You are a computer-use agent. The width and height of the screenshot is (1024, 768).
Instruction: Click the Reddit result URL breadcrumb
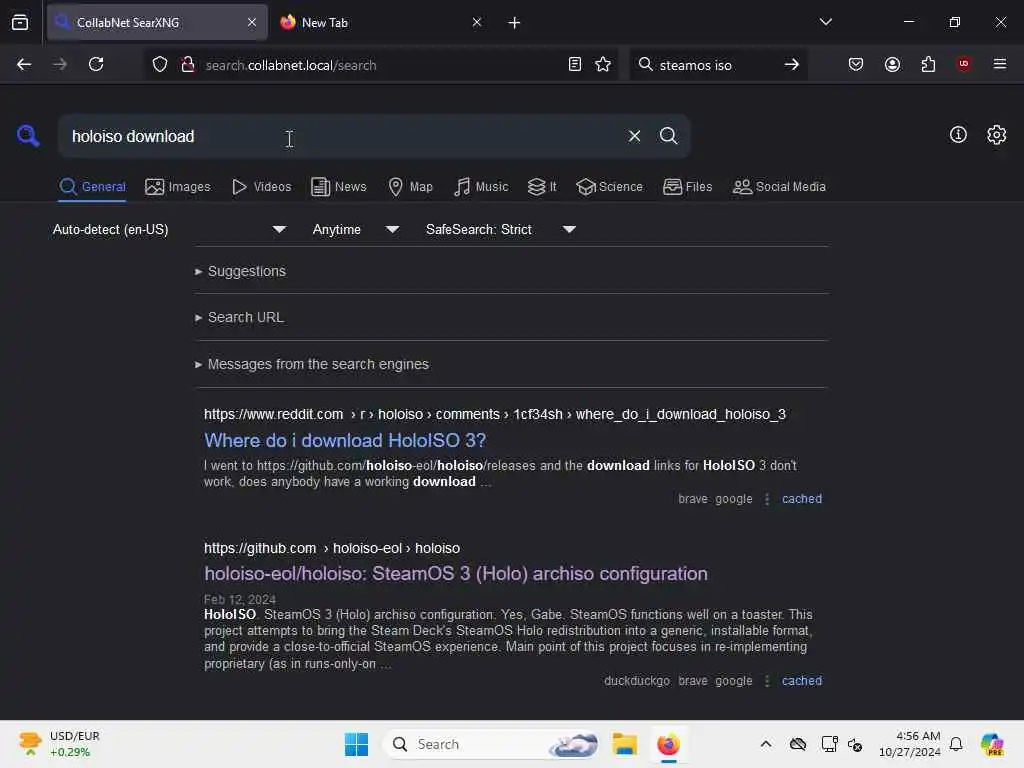[x=495, y=415]
